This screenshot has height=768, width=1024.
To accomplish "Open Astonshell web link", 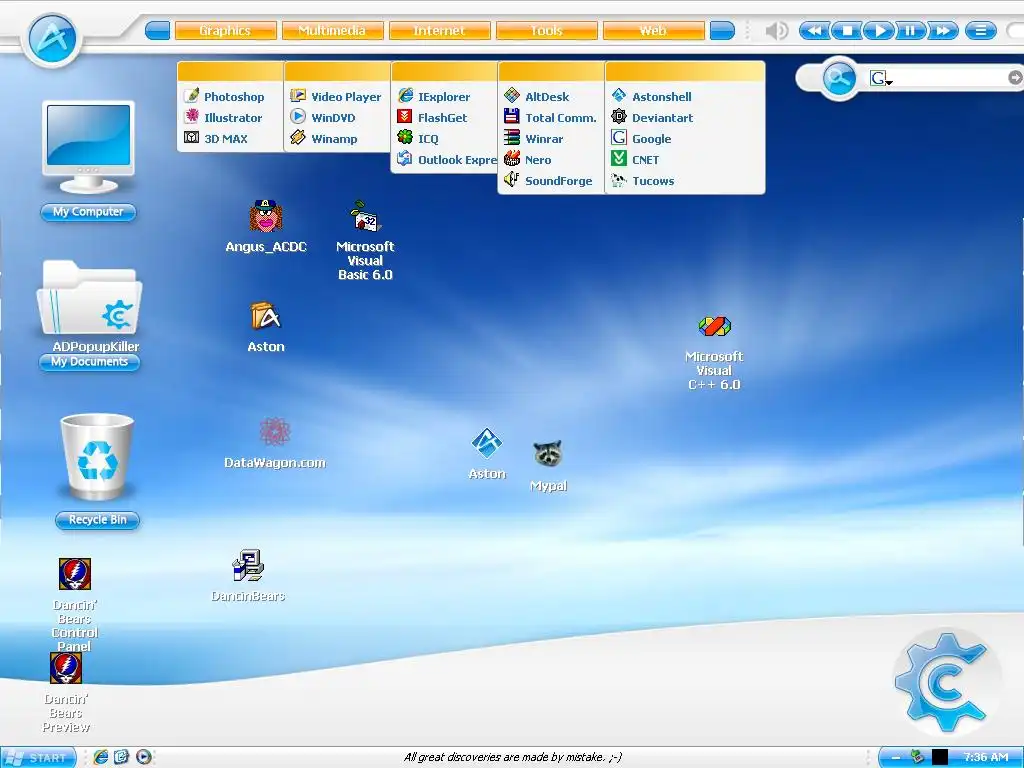I will coord(652,97).
